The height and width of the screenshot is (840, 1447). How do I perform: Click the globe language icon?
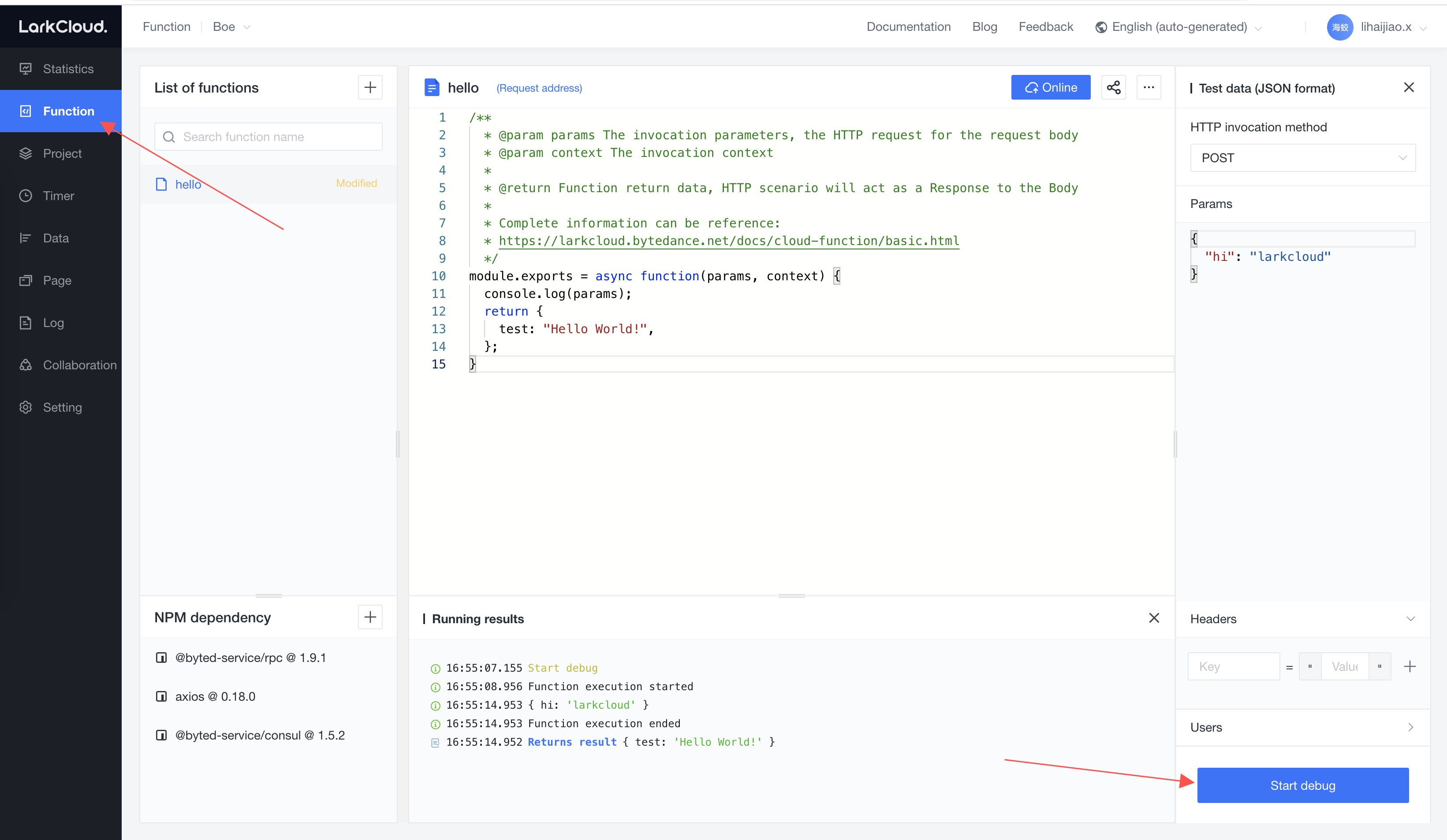click(1101, 27)
